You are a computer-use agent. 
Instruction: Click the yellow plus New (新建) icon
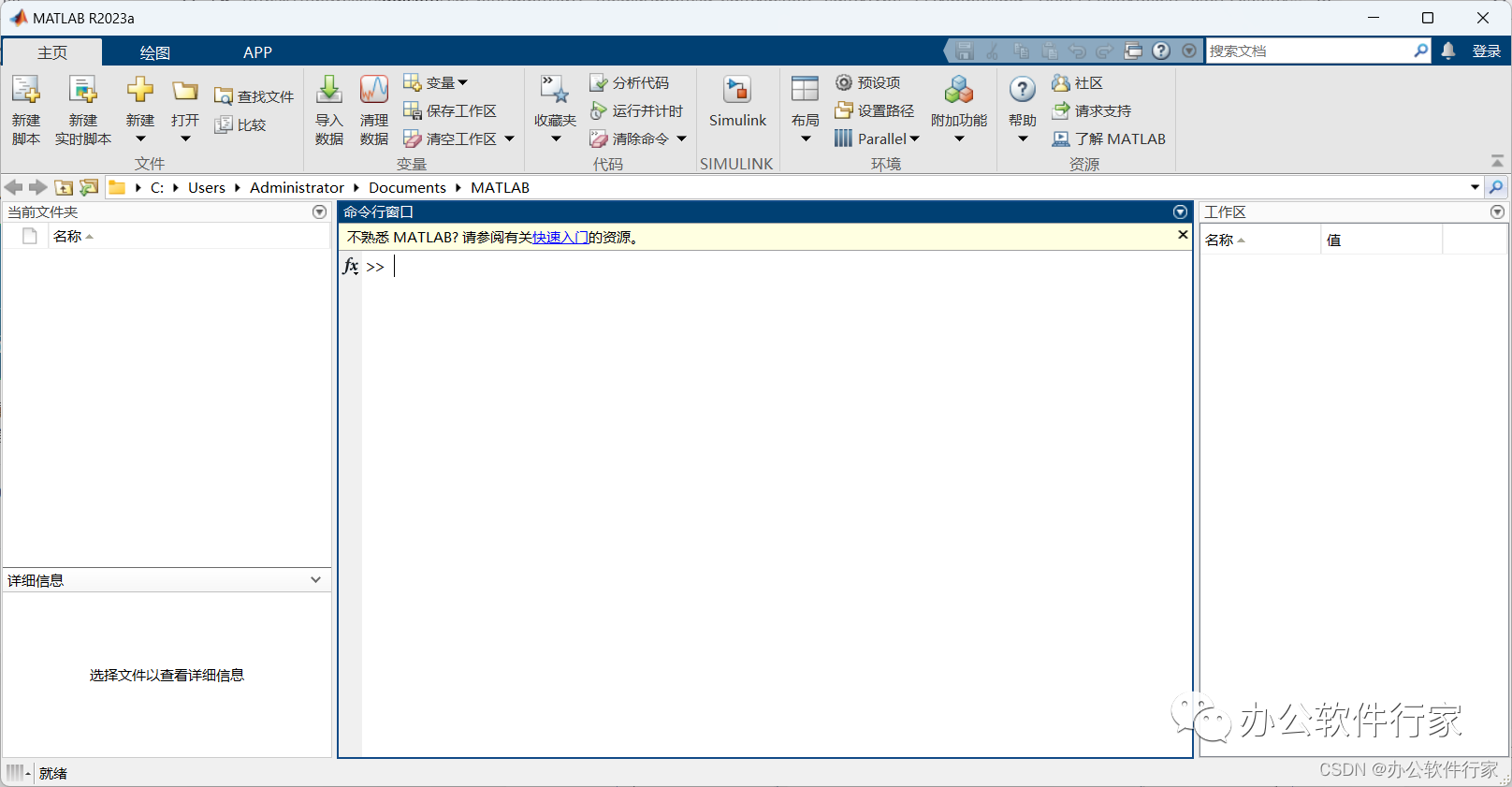coord(140,90)
